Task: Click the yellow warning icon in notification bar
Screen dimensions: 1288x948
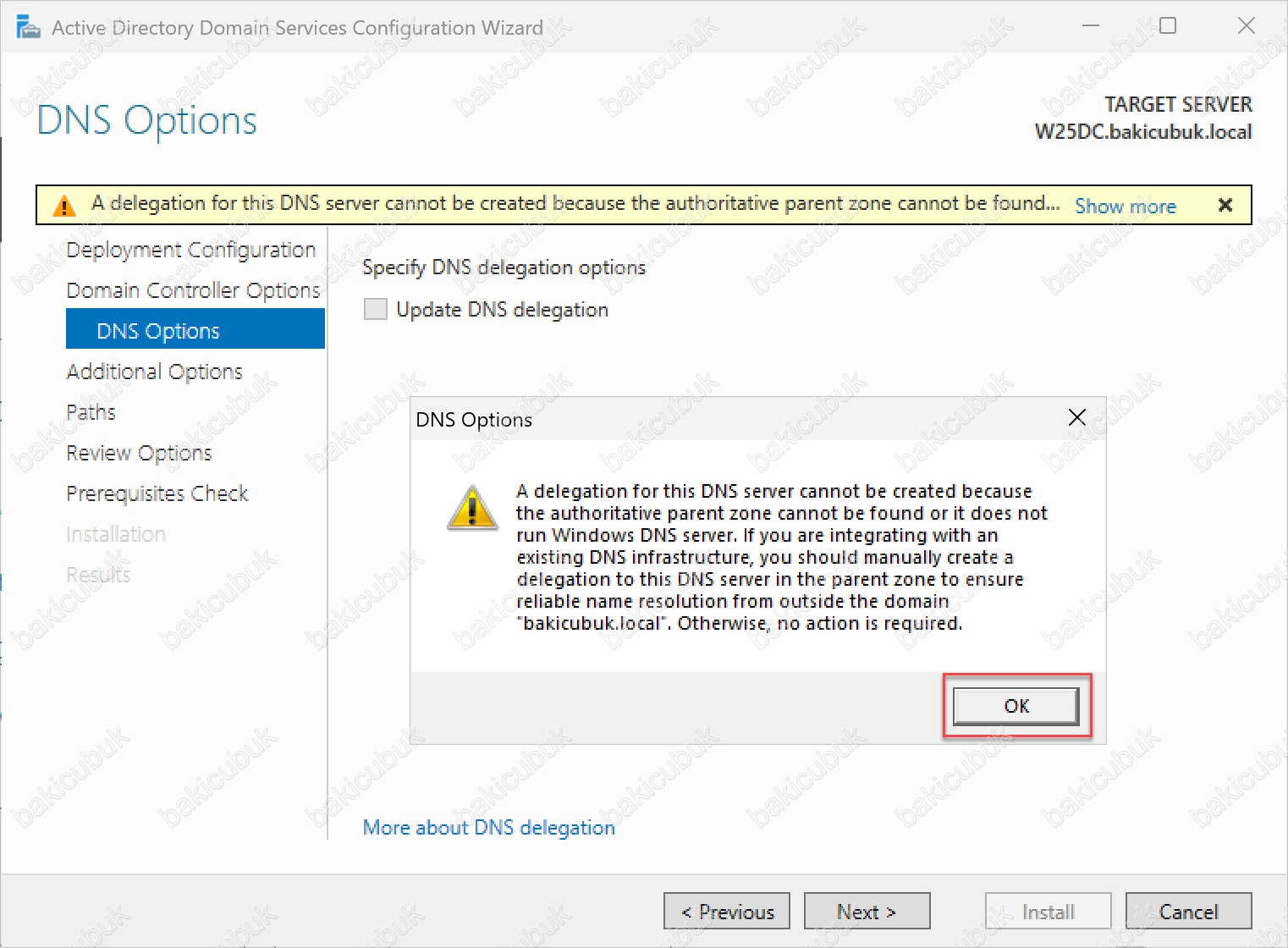Action: click(64, 205)
